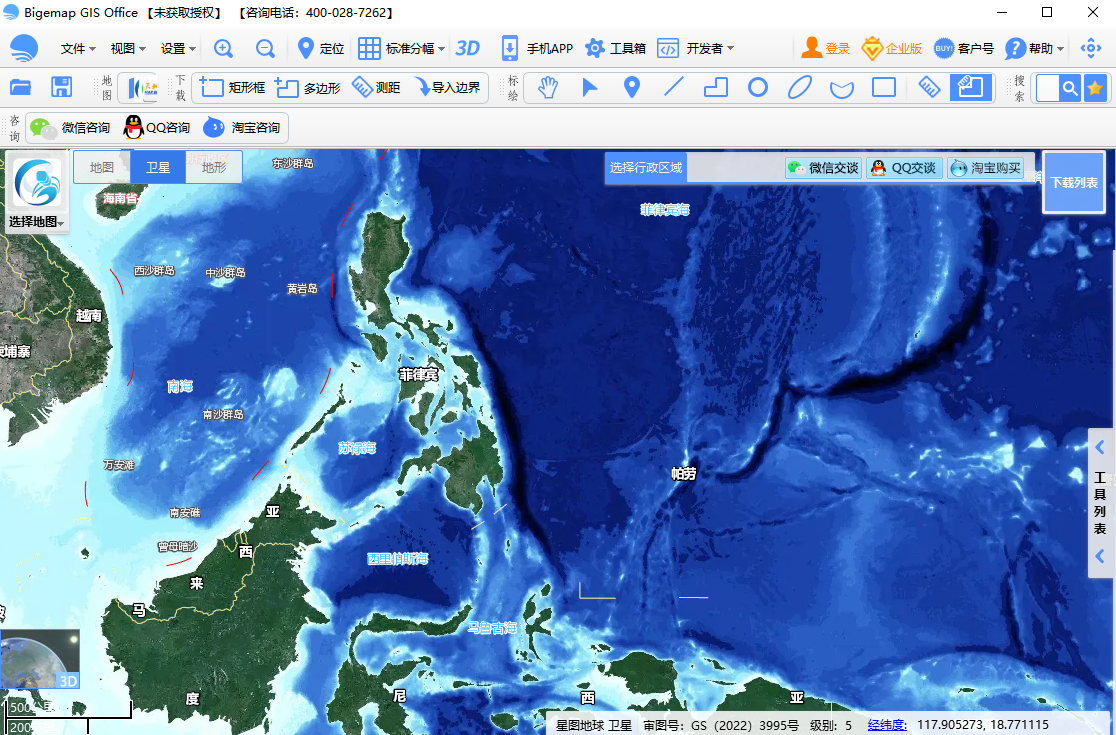Click the QQ交谈 button on map
Viewport: 1116px width, 735px height.
tap(904, 168)
